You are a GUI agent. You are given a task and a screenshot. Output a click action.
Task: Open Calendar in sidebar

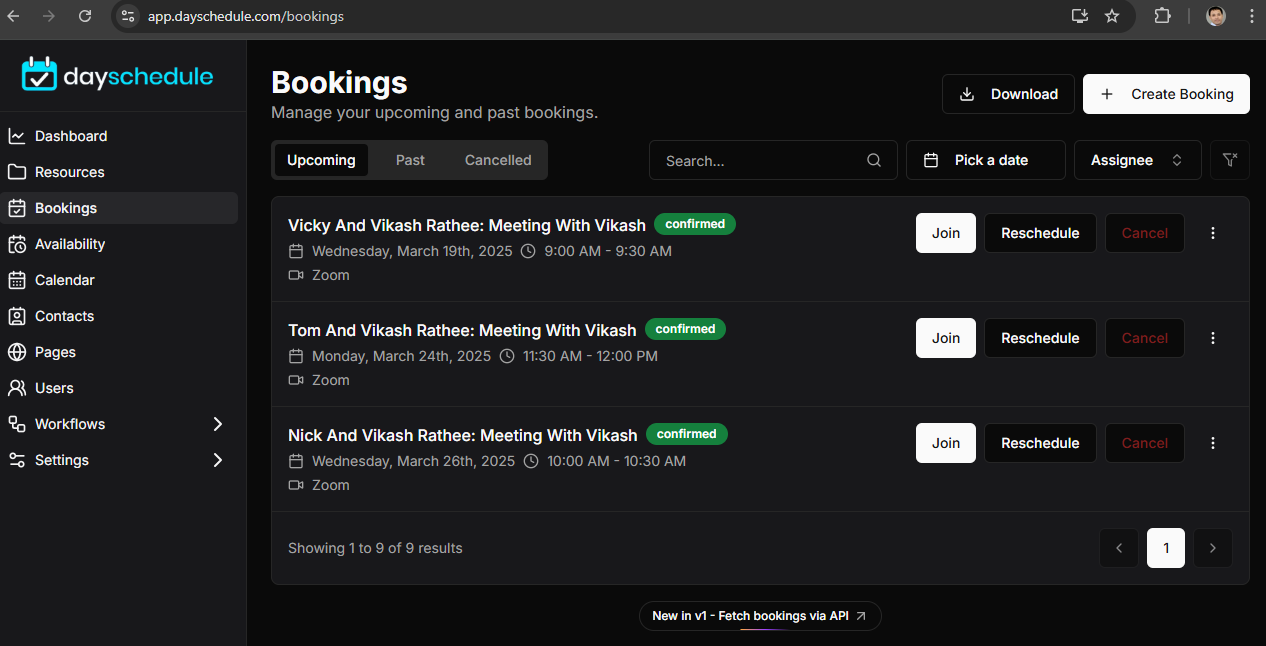(x=65, y=280)
